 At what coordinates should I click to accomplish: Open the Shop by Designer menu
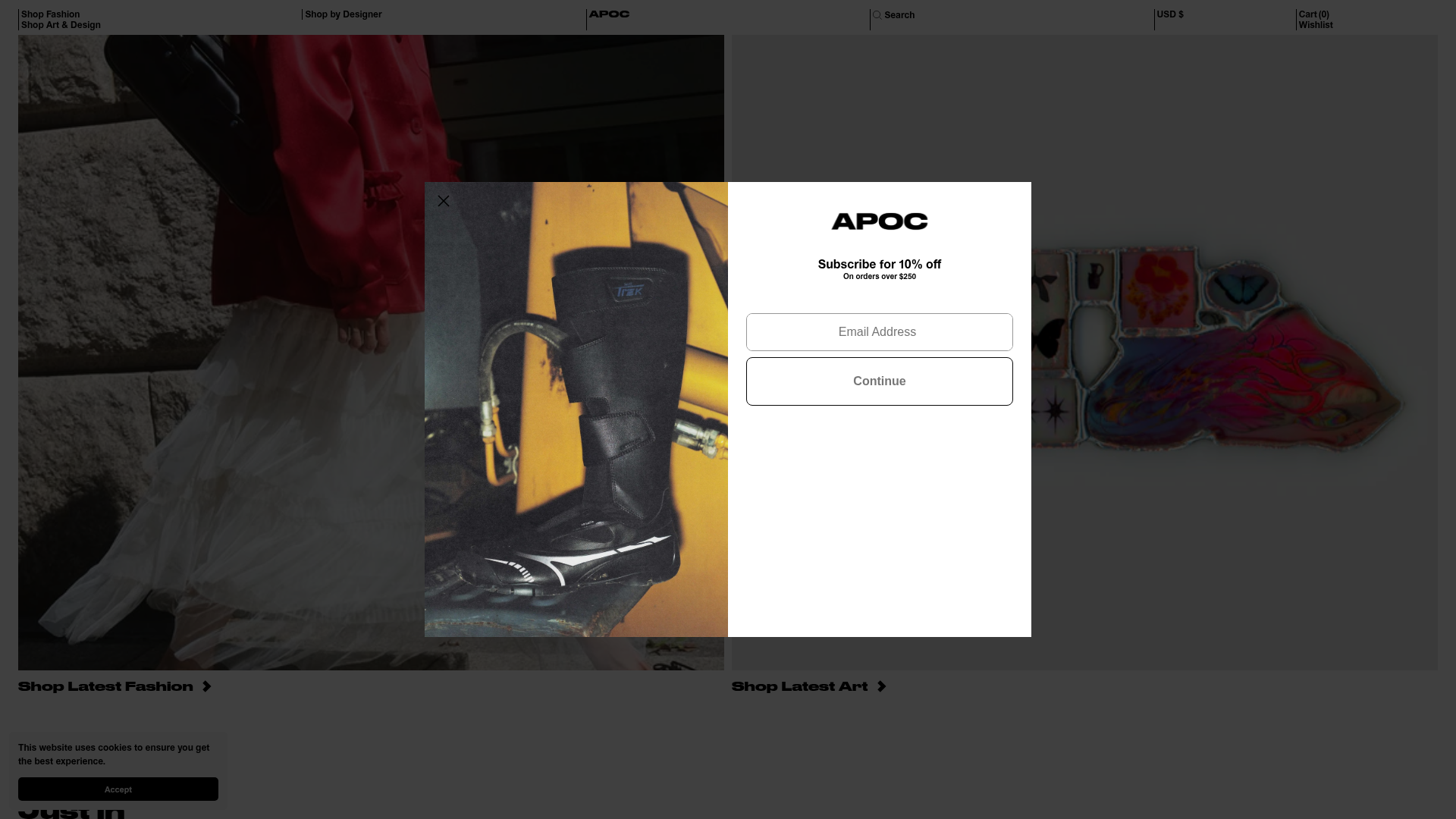coord(344,14)
